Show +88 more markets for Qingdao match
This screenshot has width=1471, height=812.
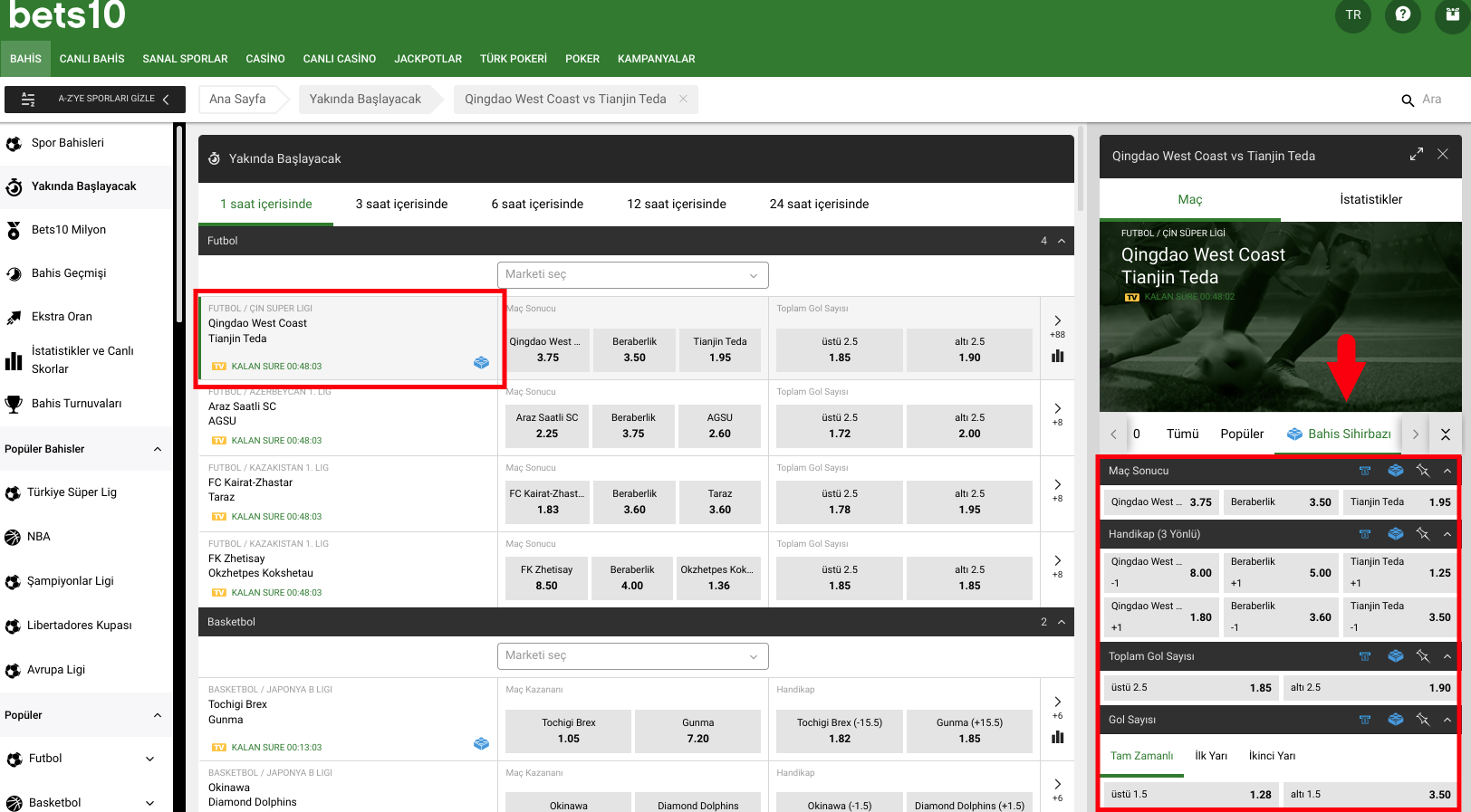(x=1057, y=327)
